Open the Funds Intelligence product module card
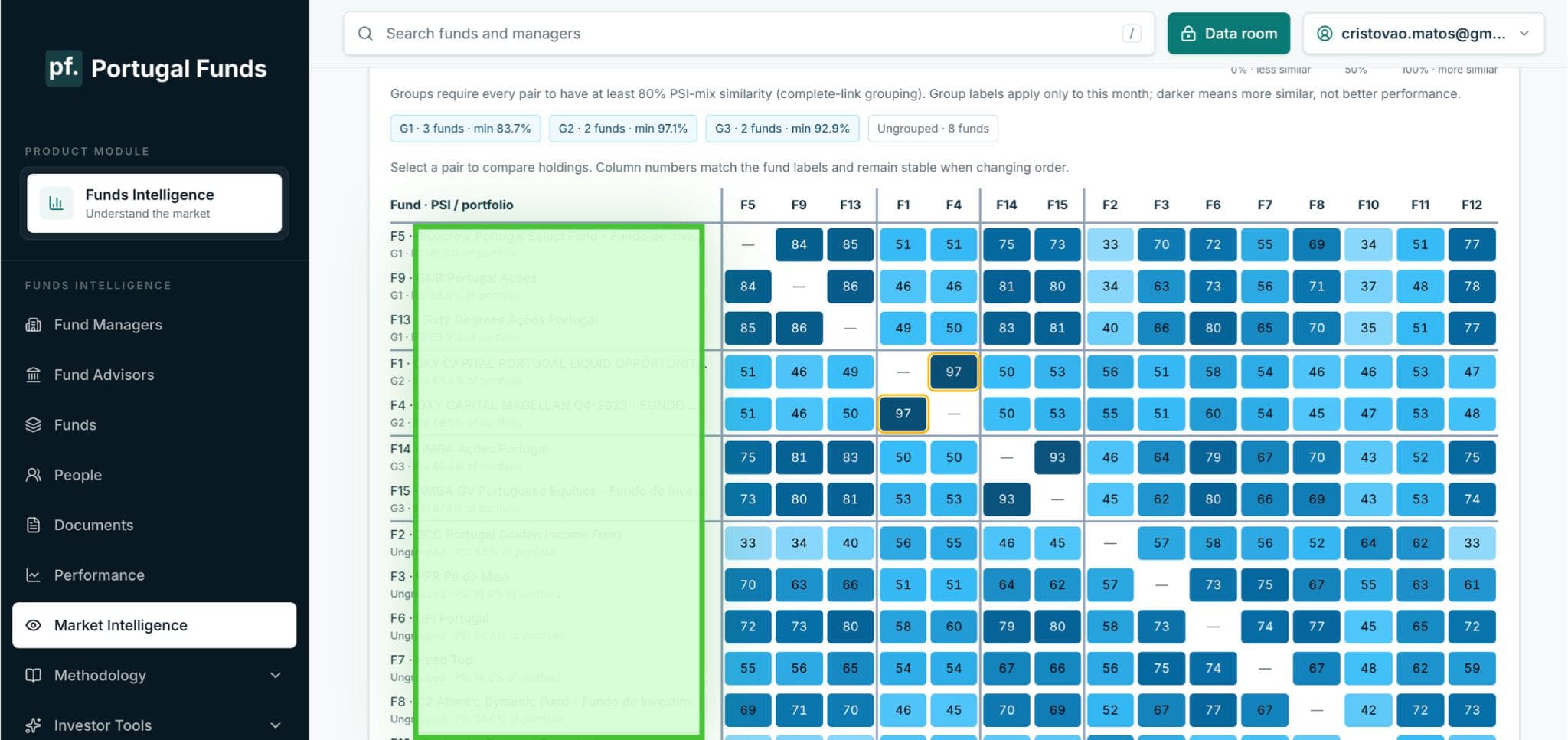The image size is (1568, 740). (x=154, y=203)
